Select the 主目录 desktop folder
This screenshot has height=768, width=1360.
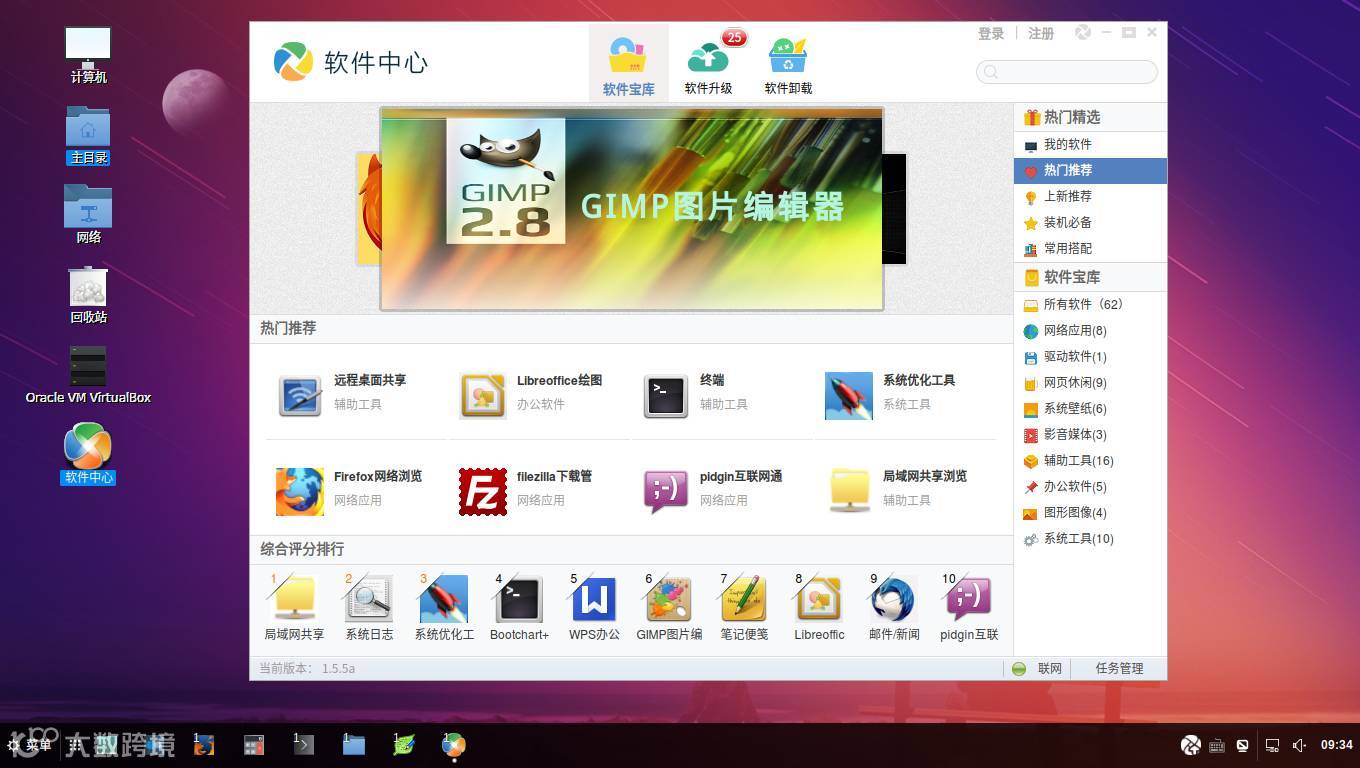click(x=88, y=136)
